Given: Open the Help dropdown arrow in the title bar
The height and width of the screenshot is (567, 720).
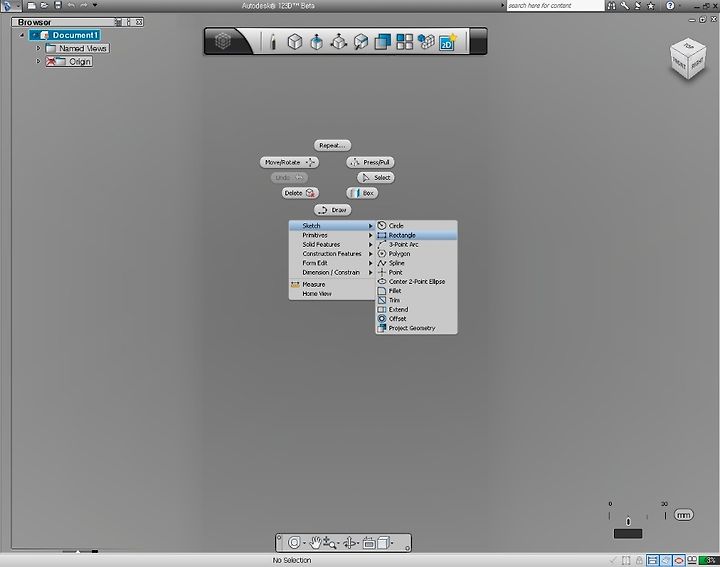Looking at the screenshot, I should click(680, 6).
